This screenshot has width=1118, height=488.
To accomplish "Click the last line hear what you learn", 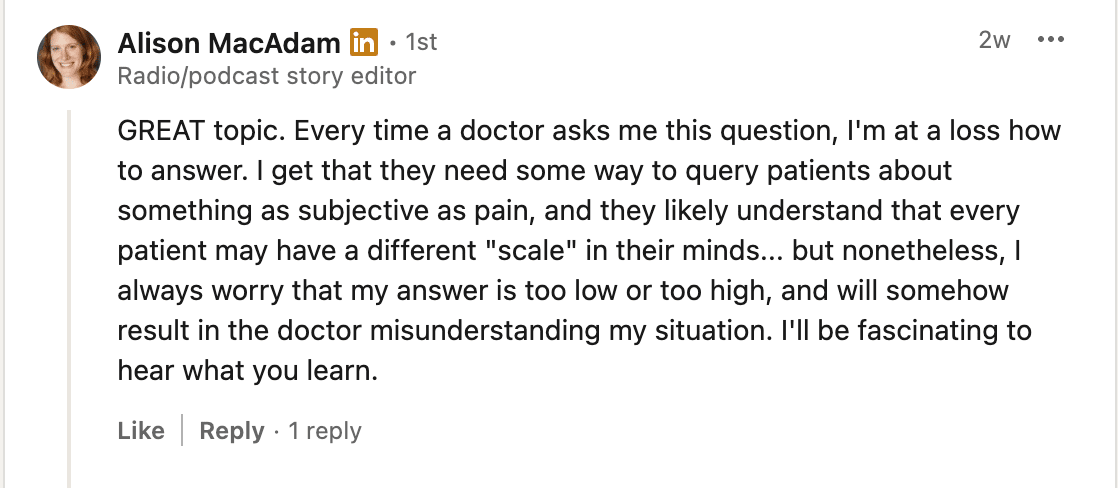I will [x=248, y=371].
